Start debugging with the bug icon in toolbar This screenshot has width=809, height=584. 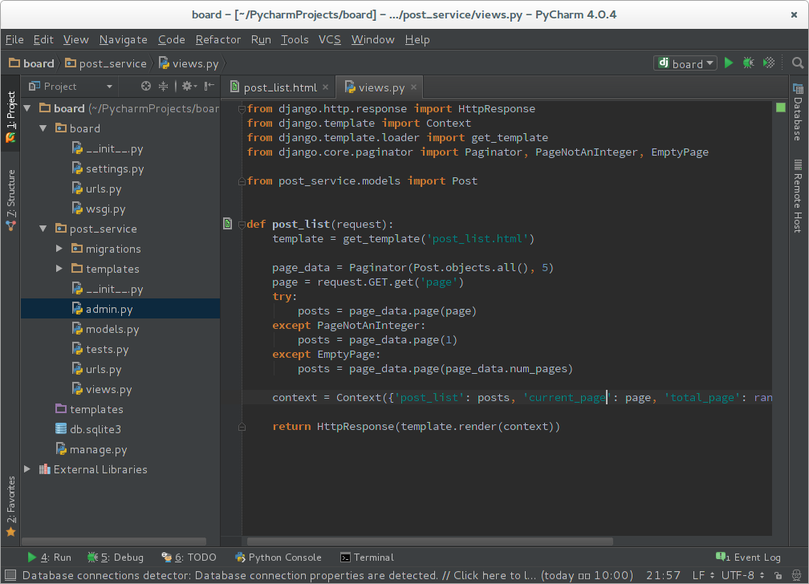[748, 63]
